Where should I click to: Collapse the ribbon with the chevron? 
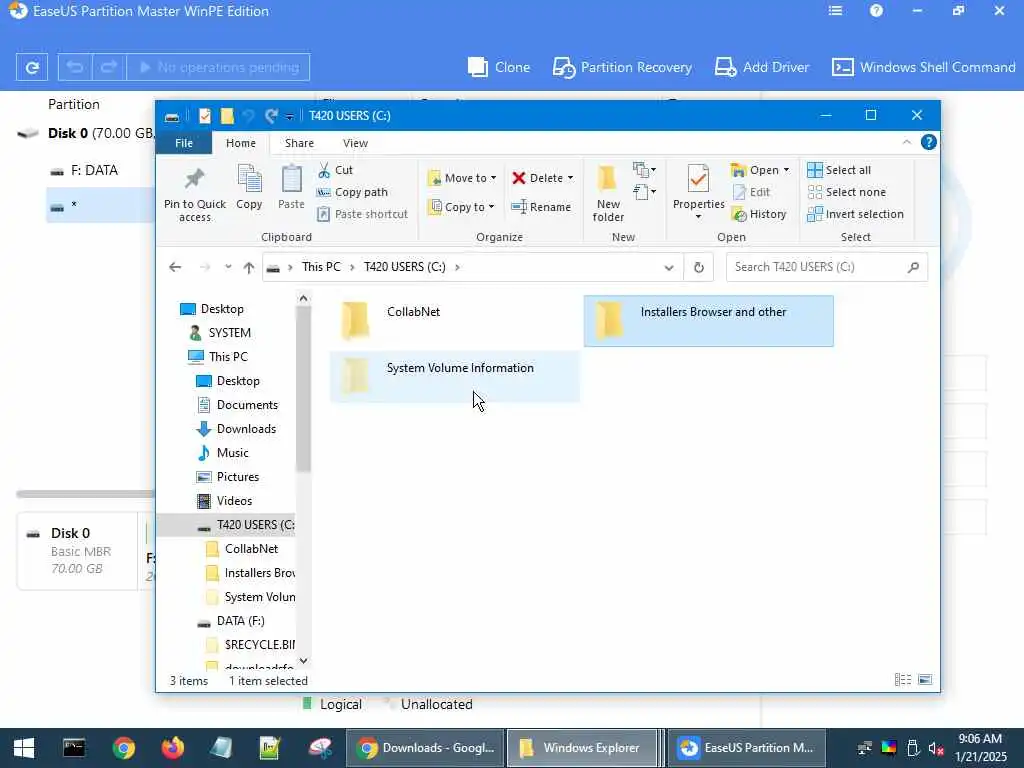906,142
